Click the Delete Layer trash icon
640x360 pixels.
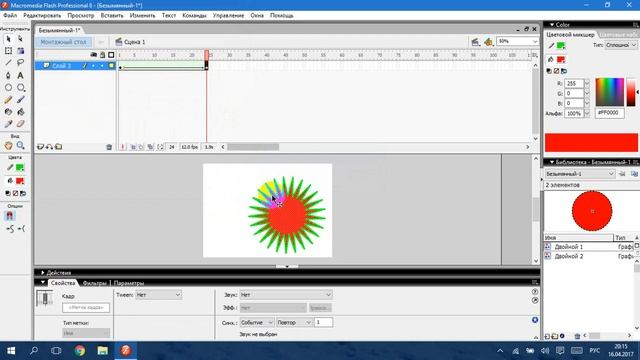click(109, 147)
